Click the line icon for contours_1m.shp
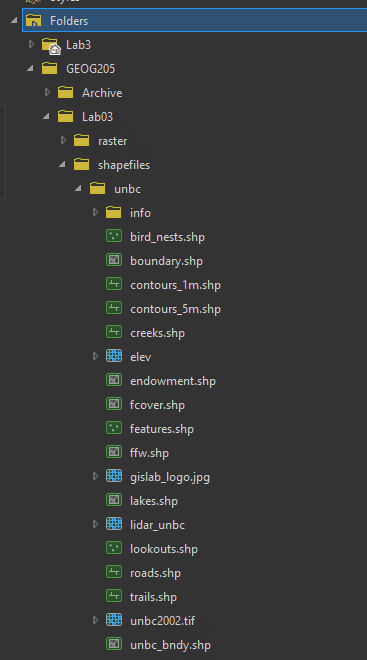This screenshot has width=367, height=660. pos(114,284)
